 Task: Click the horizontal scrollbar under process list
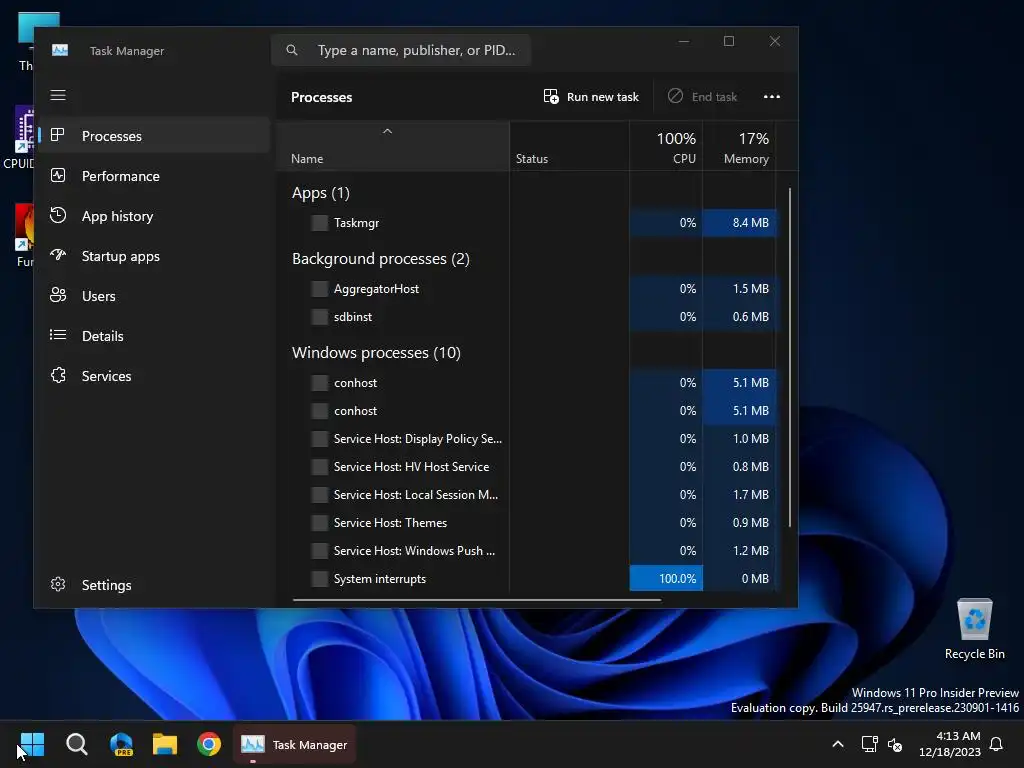477,599
